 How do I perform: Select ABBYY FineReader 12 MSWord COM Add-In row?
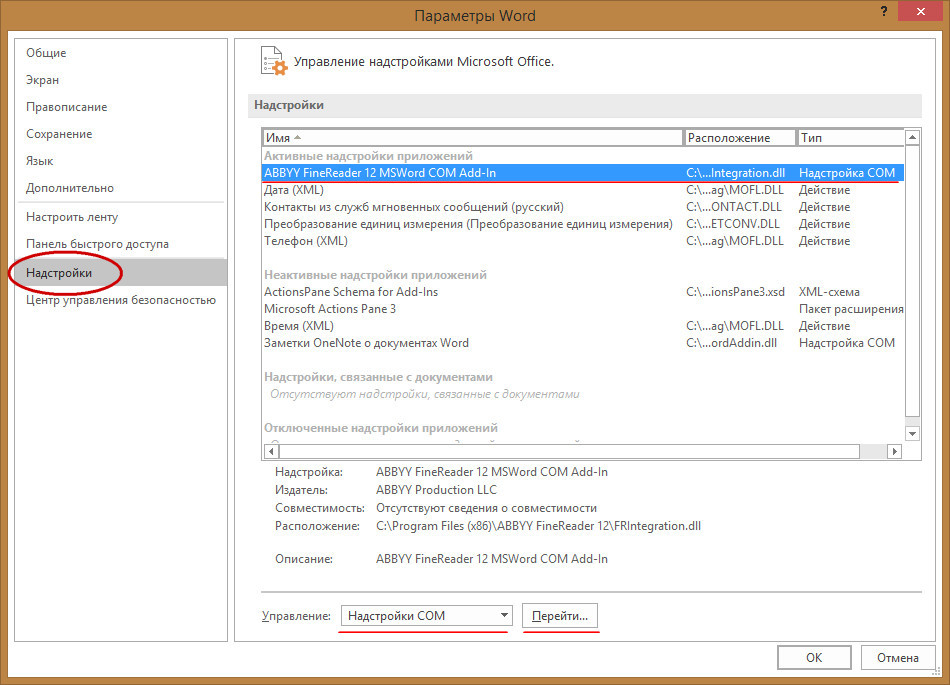pyautogui.click(x=583, y=173)
